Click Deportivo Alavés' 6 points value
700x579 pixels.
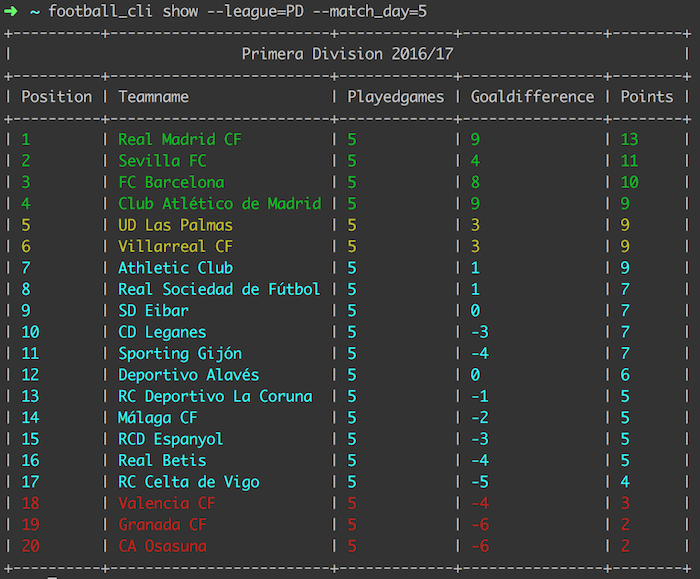click(625, 375)
